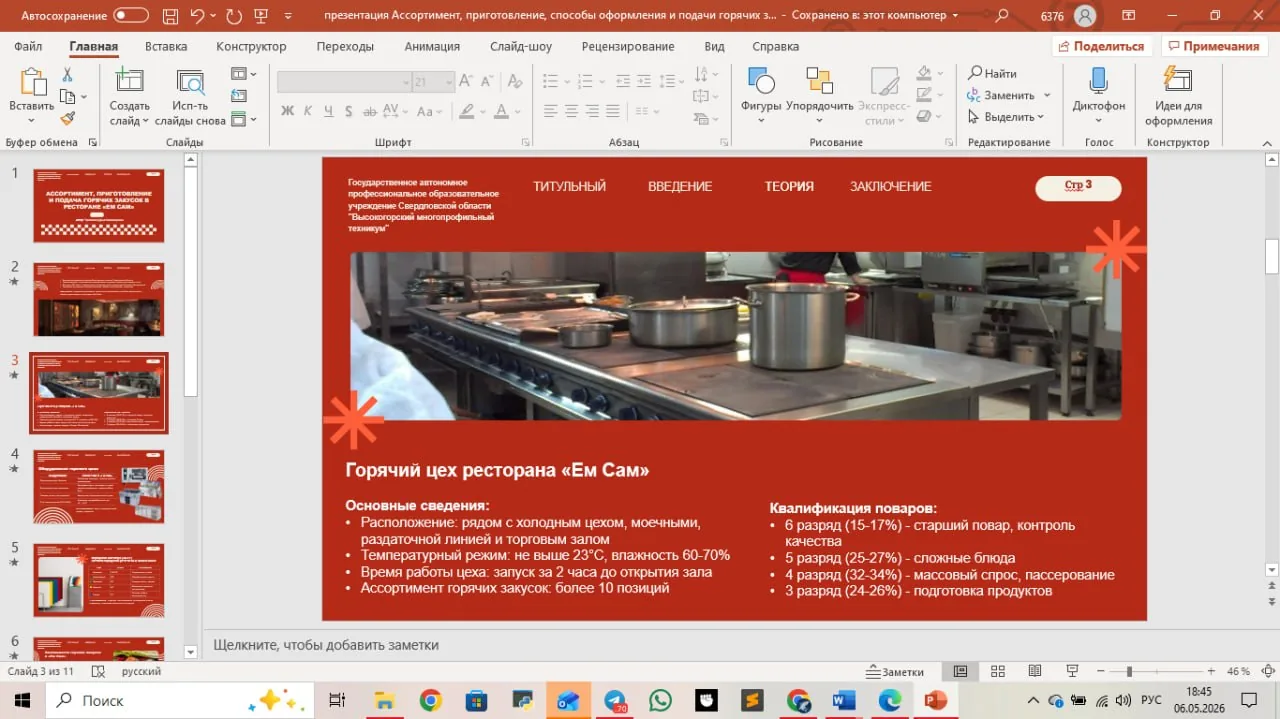Image resolution: width=1280 pixels, height=719 pixels.
Task: Expand the Заменить dropdown arrow
Action: (x=1047, y=95)
